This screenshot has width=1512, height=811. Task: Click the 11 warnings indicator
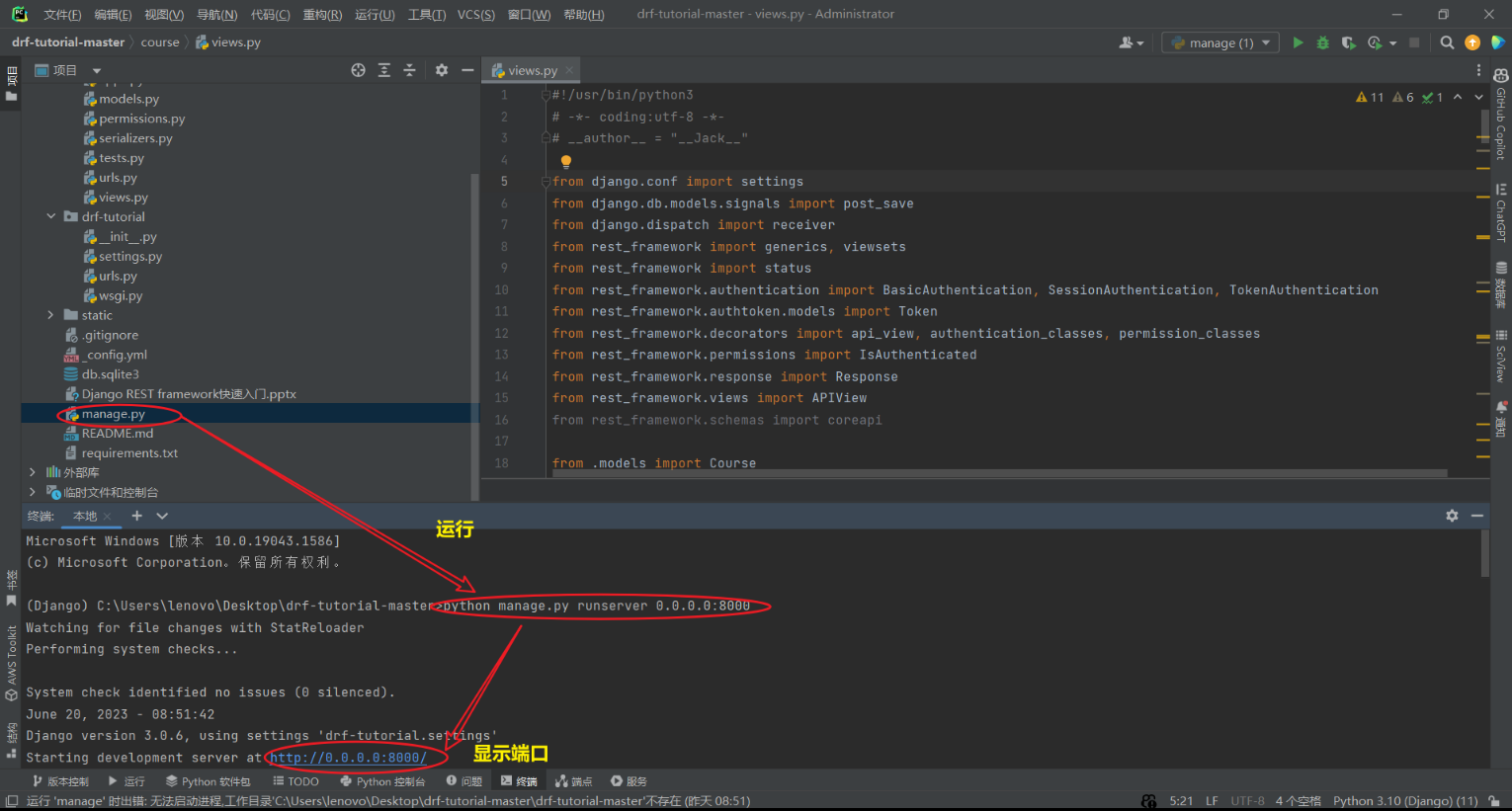point(1370,97)
